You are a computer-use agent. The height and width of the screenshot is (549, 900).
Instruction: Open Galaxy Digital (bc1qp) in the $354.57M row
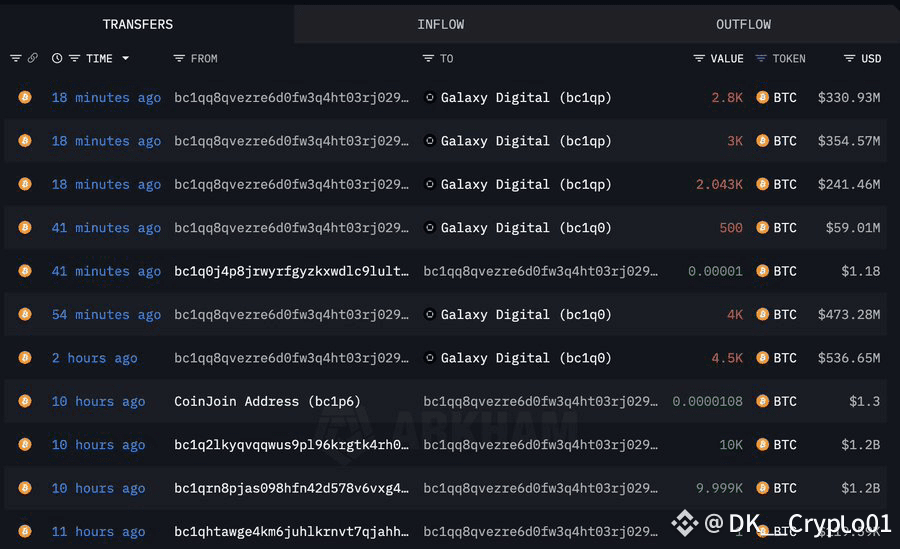point(526,141)
